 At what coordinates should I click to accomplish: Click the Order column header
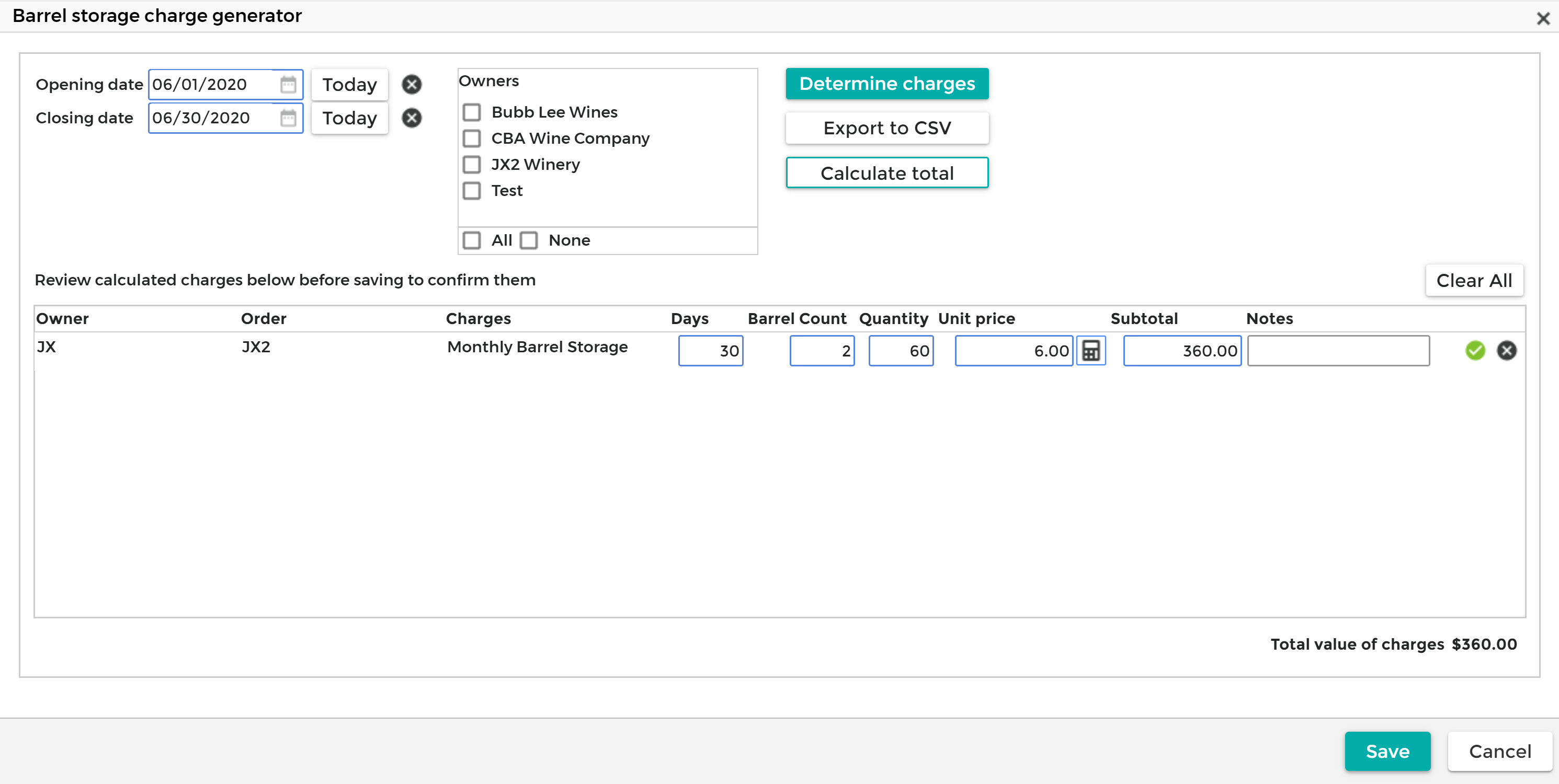point(263,318)
